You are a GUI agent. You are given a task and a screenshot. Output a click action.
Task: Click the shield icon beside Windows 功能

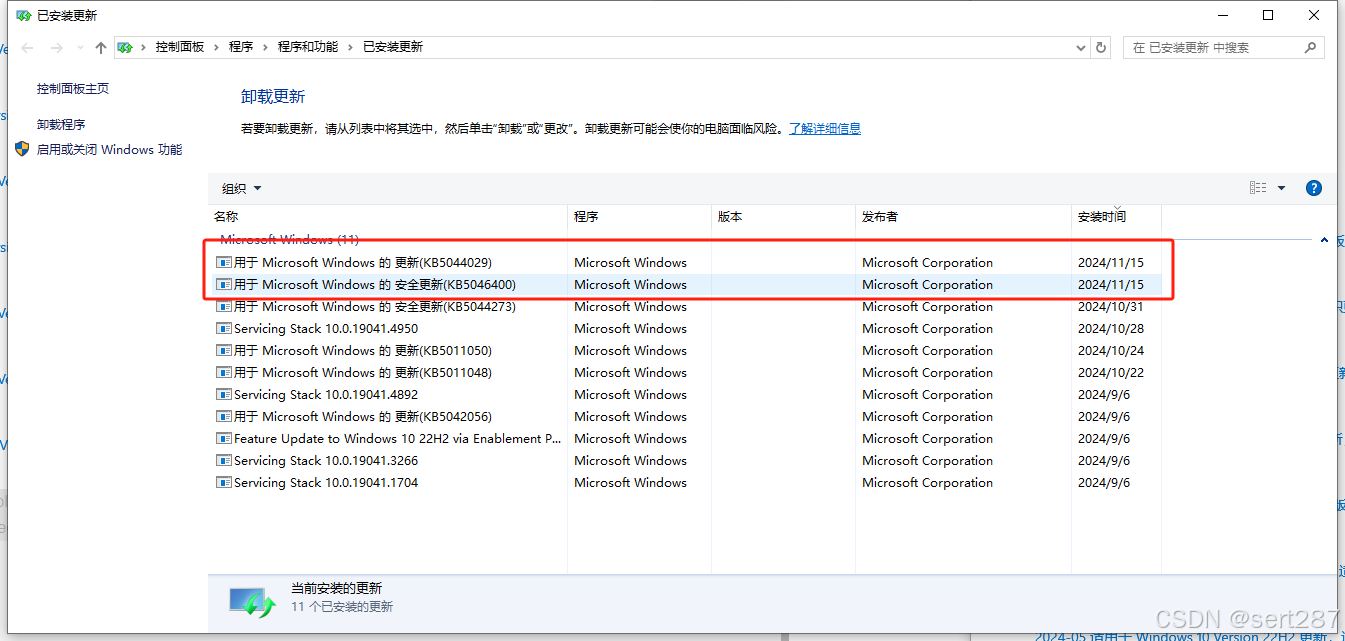22,149
